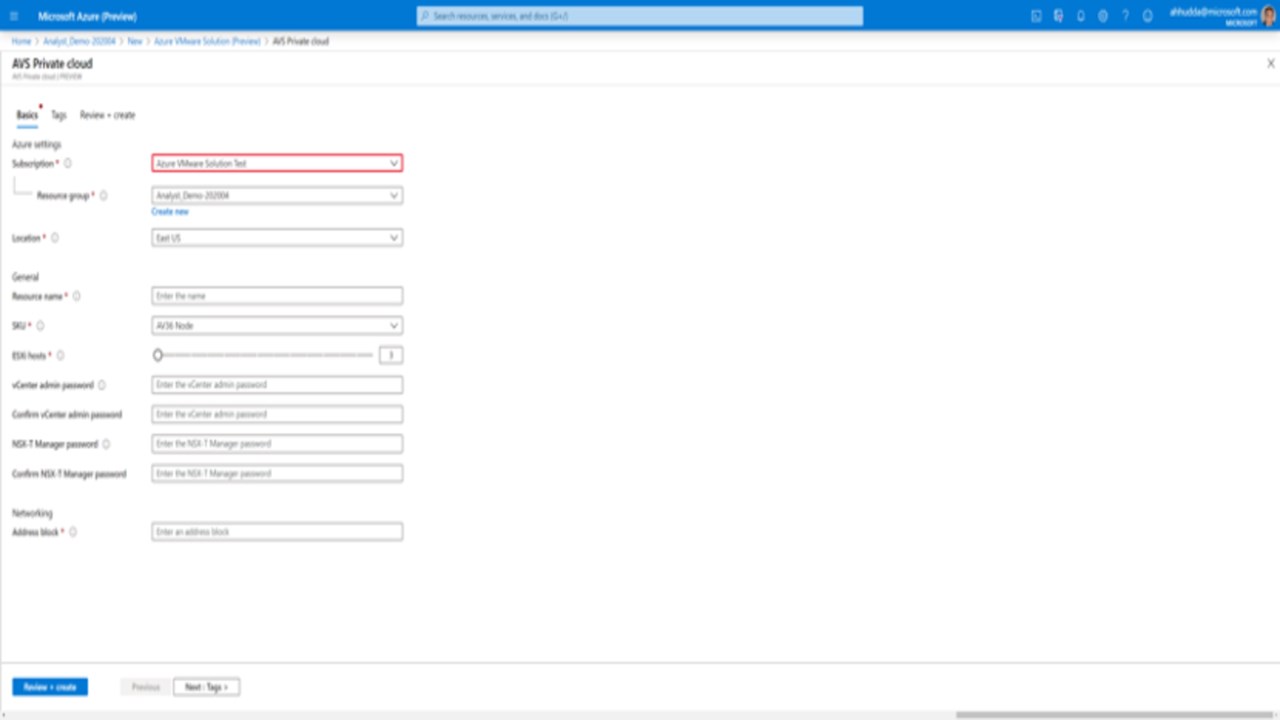Image resolution: width=1280 pixels, height=720 pixels.
Task: Click the ESXi hosts number box
Action: click(x=391, y=355)
